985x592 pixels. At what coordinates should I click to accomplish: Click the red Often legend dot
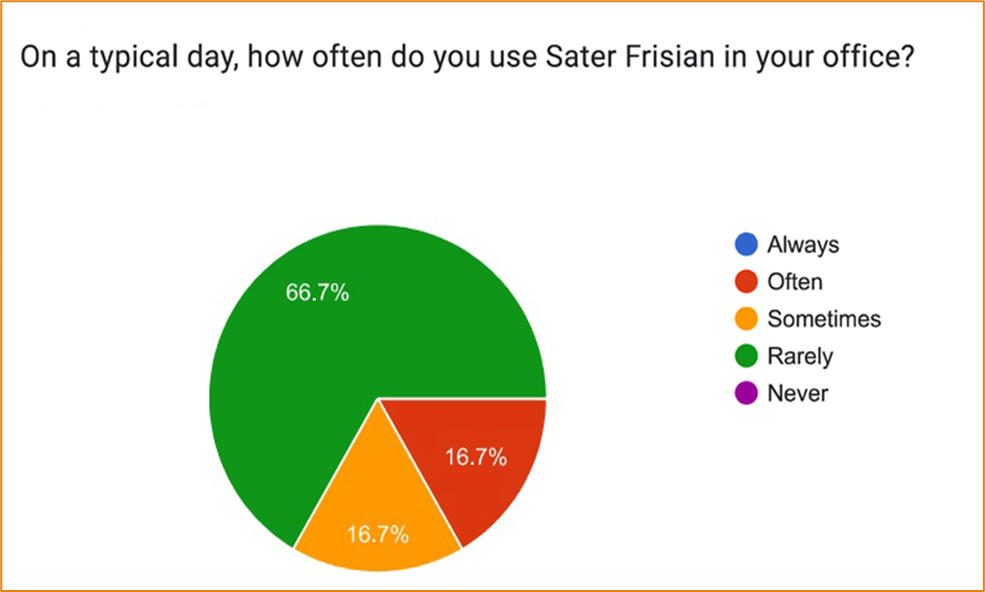(746, 282)
